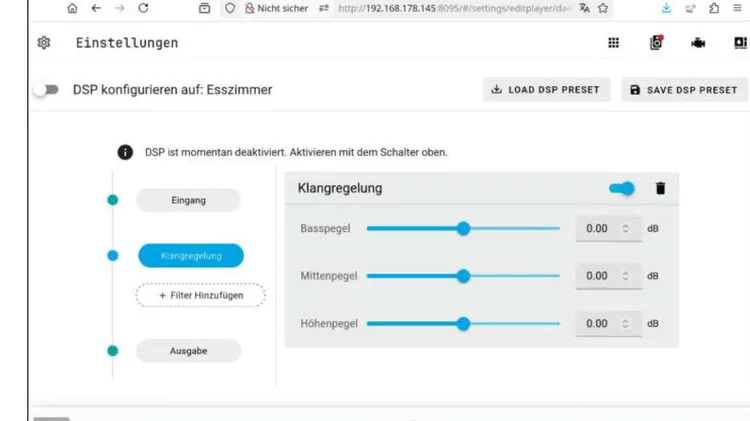This screenshot has width=750, height=421.
Task: Open the apps grid icon in header
Action: [614, 43]
